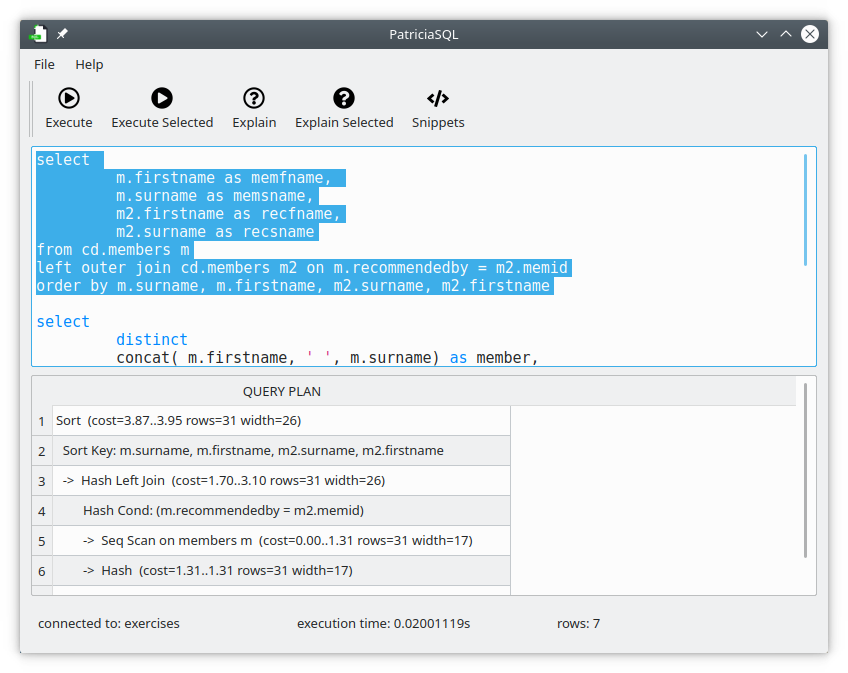
Task: Toggle the pin window icon
Action: [62, 34]
